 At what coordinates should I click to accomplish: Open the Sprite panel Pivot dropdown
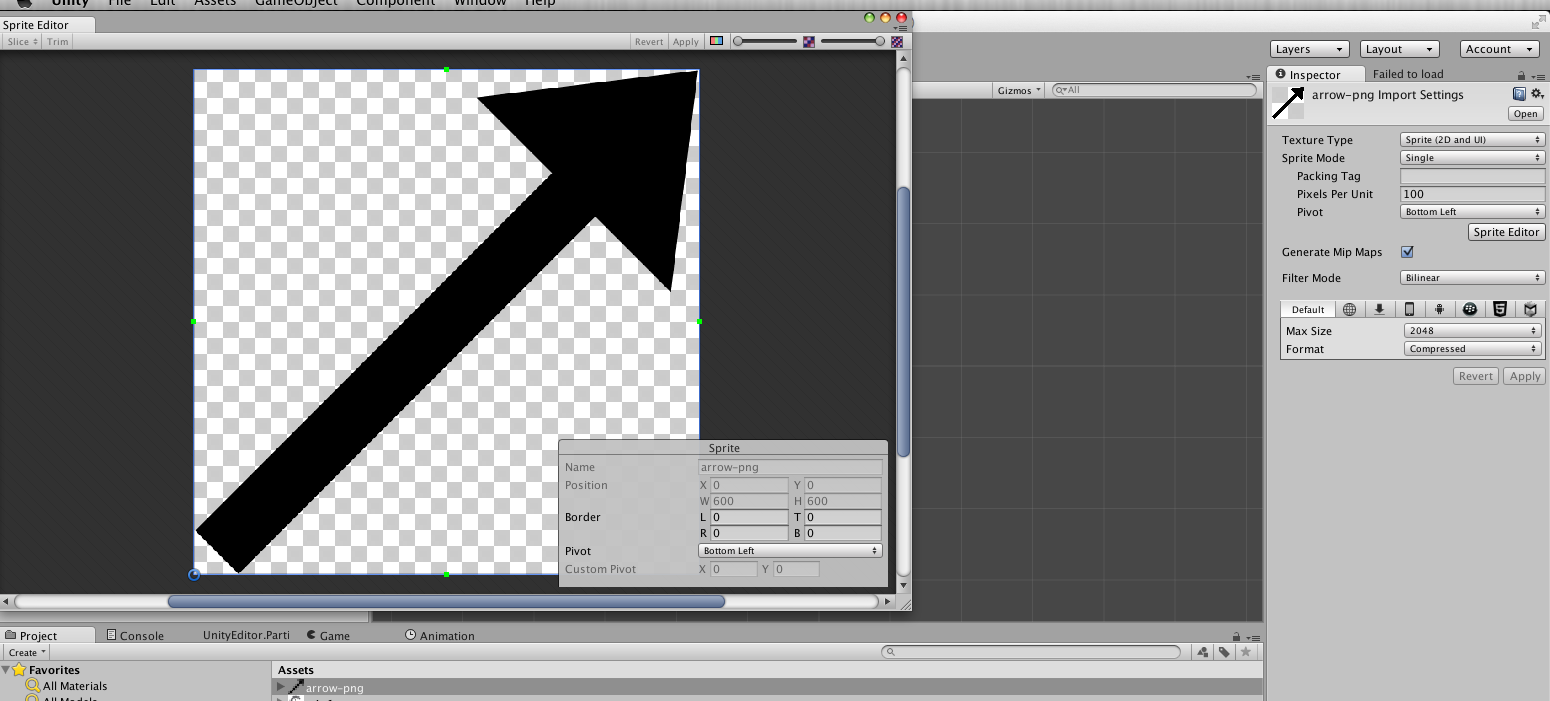(x=790, y=551)
